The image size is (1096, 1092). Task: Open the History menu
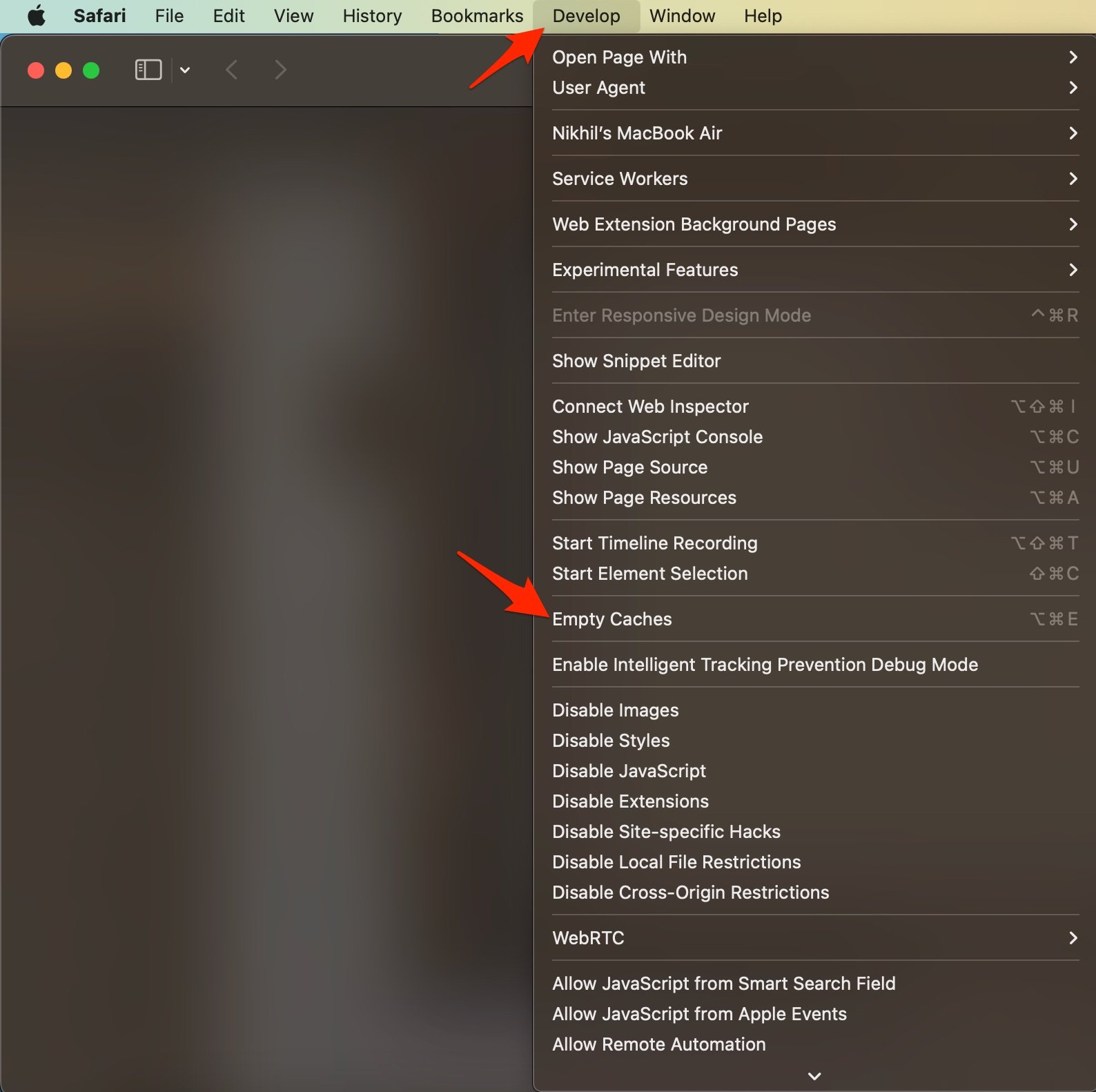[372, 16]
